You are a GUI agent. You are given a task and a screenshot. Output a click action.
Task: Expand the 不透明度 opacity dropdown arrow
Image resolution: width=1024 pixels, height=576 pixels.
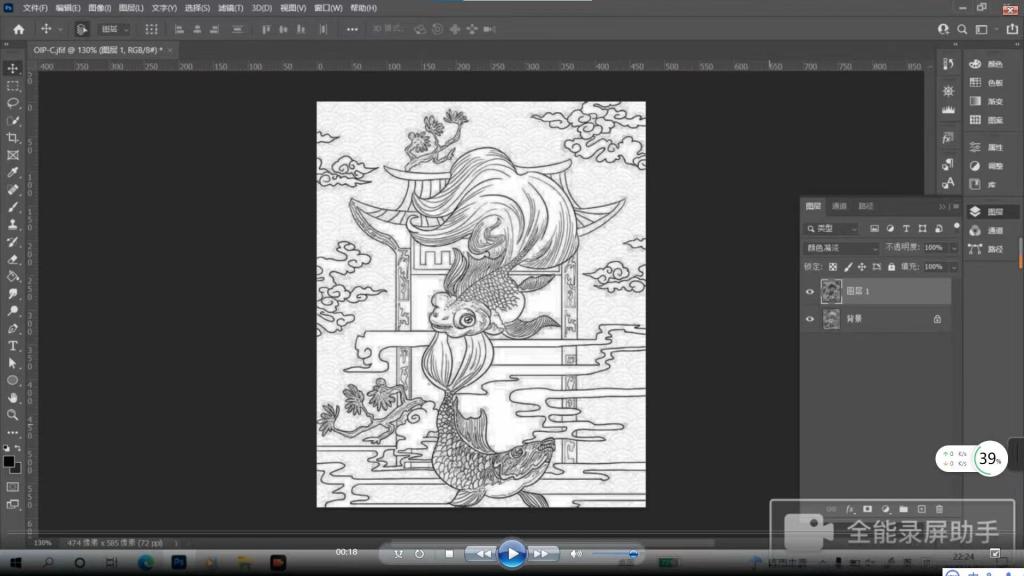pyautogui.click(x=953, y=247)
